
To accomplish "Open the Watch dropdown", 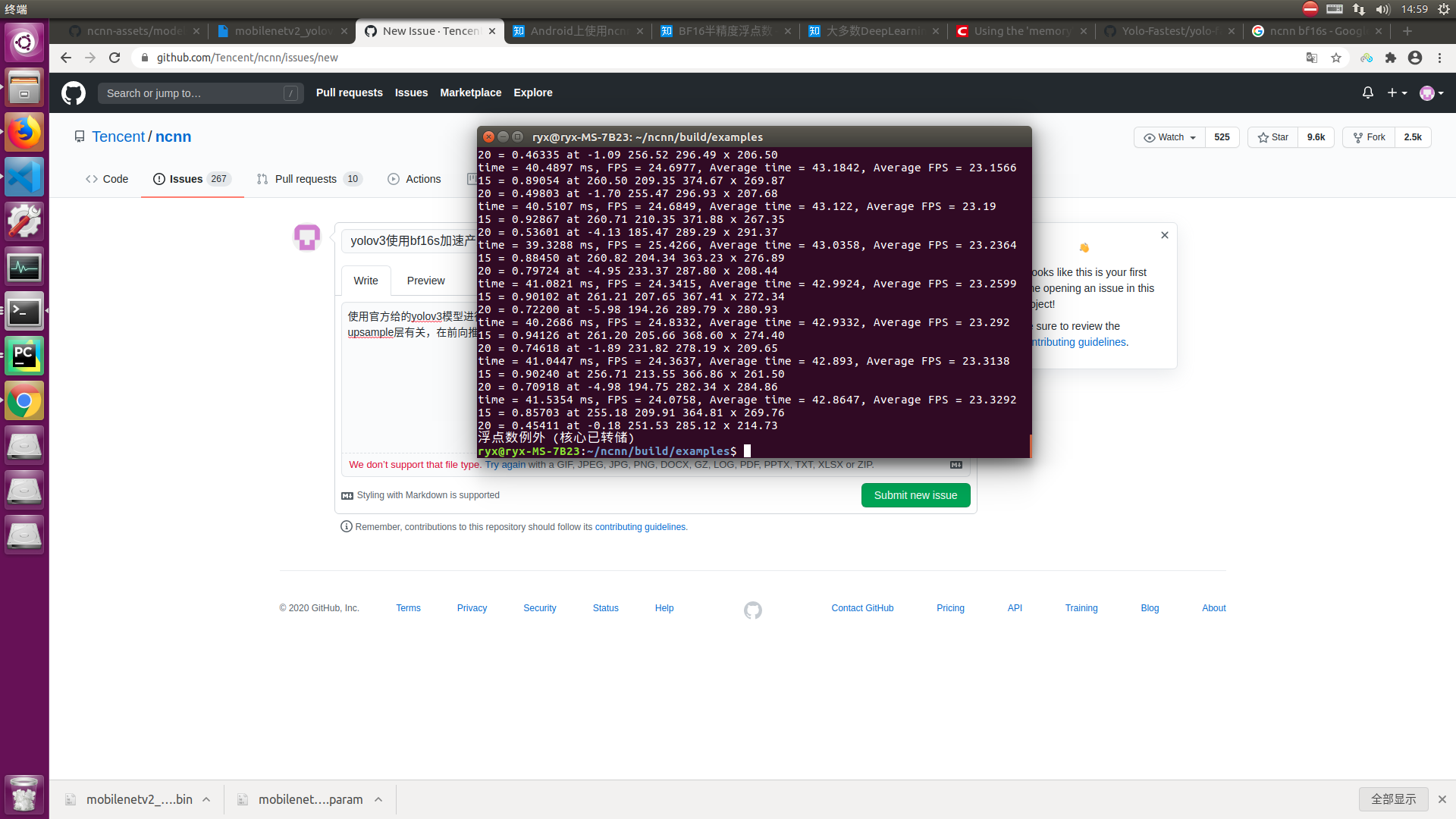I will point(1169,137).
